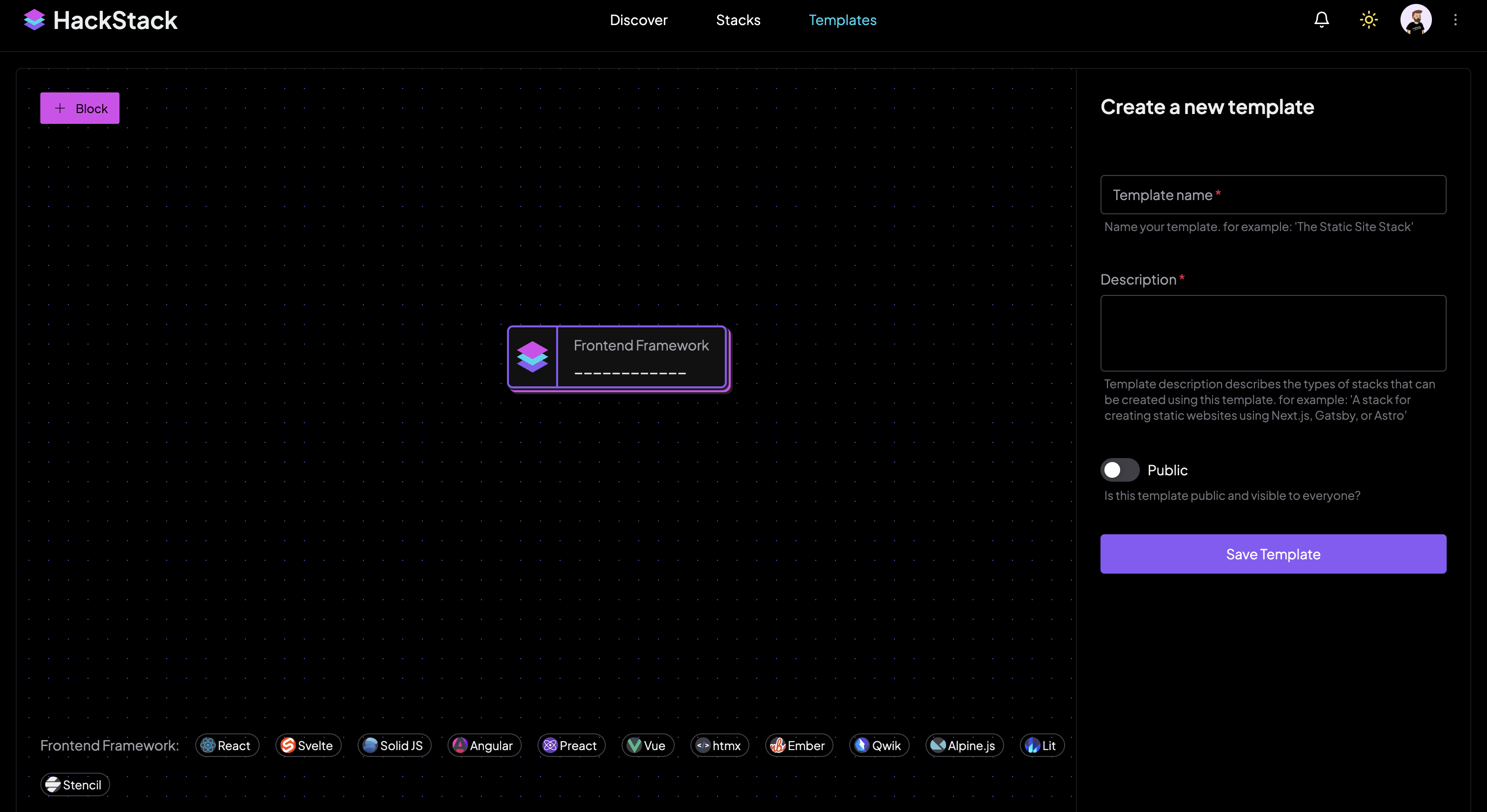Toggle the Qwik framework option
The height and width of the screenshot is (812, 1487).
tap(879, 745)
